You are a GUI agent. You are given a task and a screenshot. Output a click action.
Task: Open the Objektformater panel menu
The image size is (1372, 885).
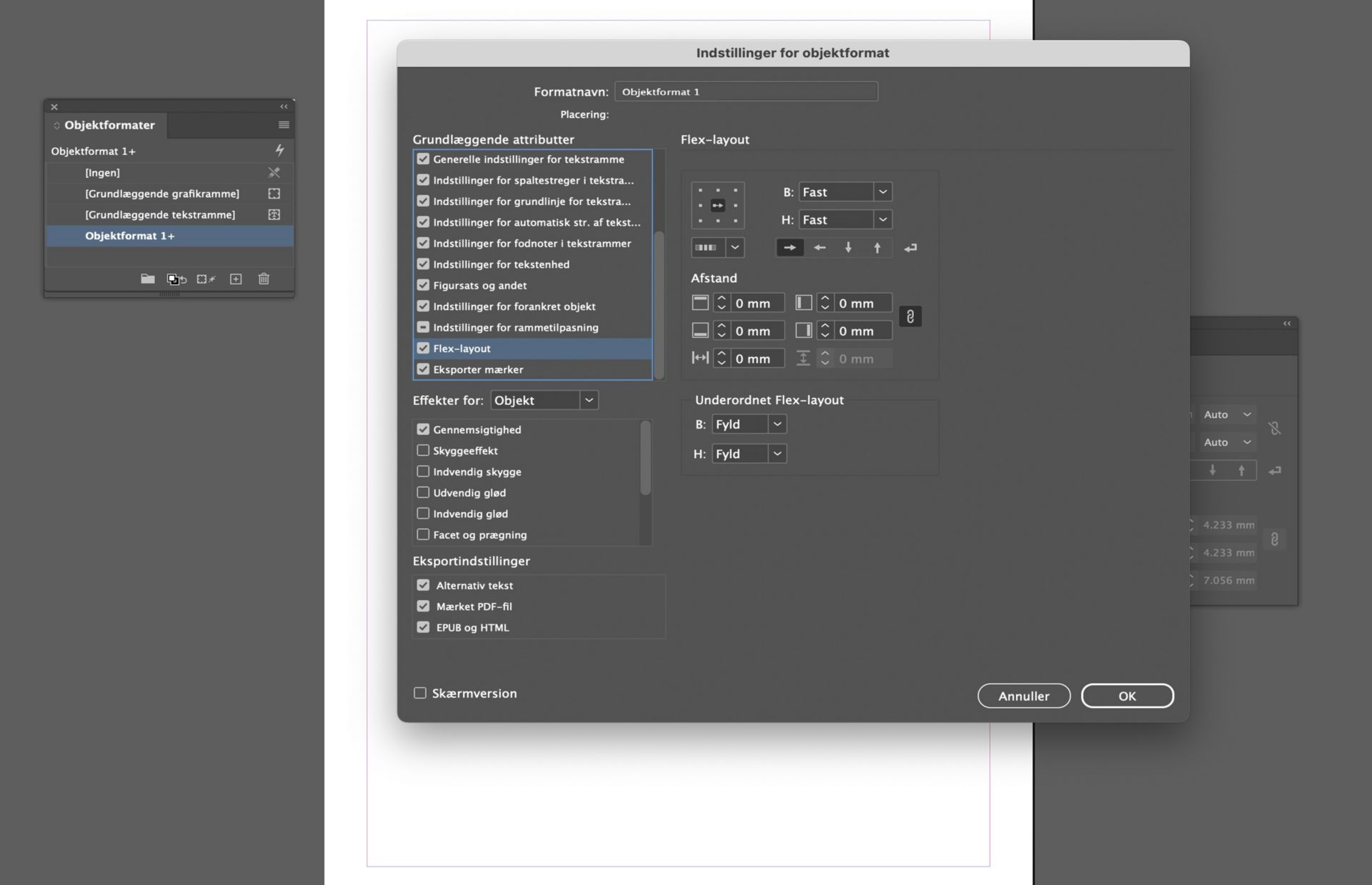pyautogui.click(x=283, y=125)
